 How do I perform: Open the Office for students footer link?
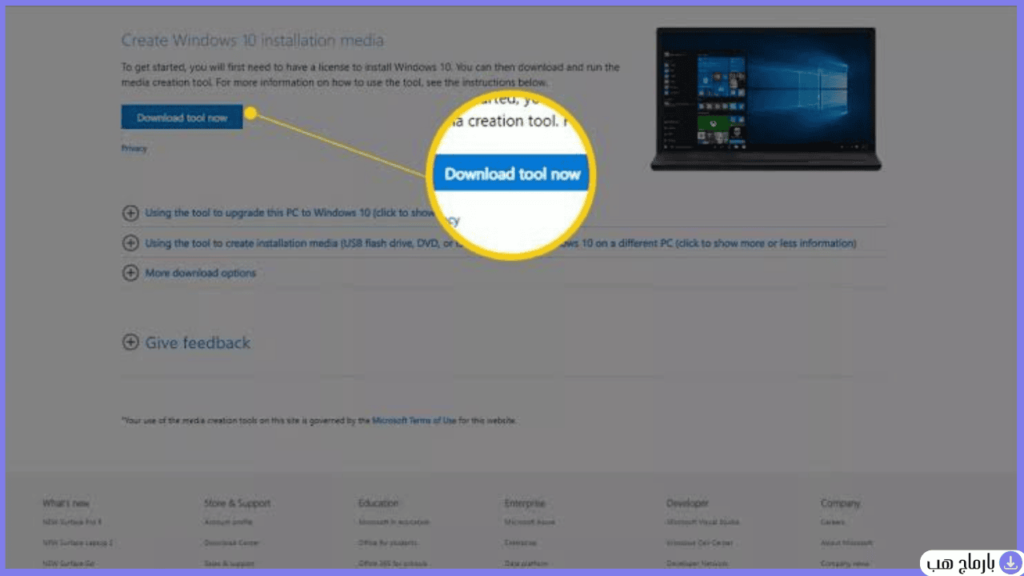[388, 543]
